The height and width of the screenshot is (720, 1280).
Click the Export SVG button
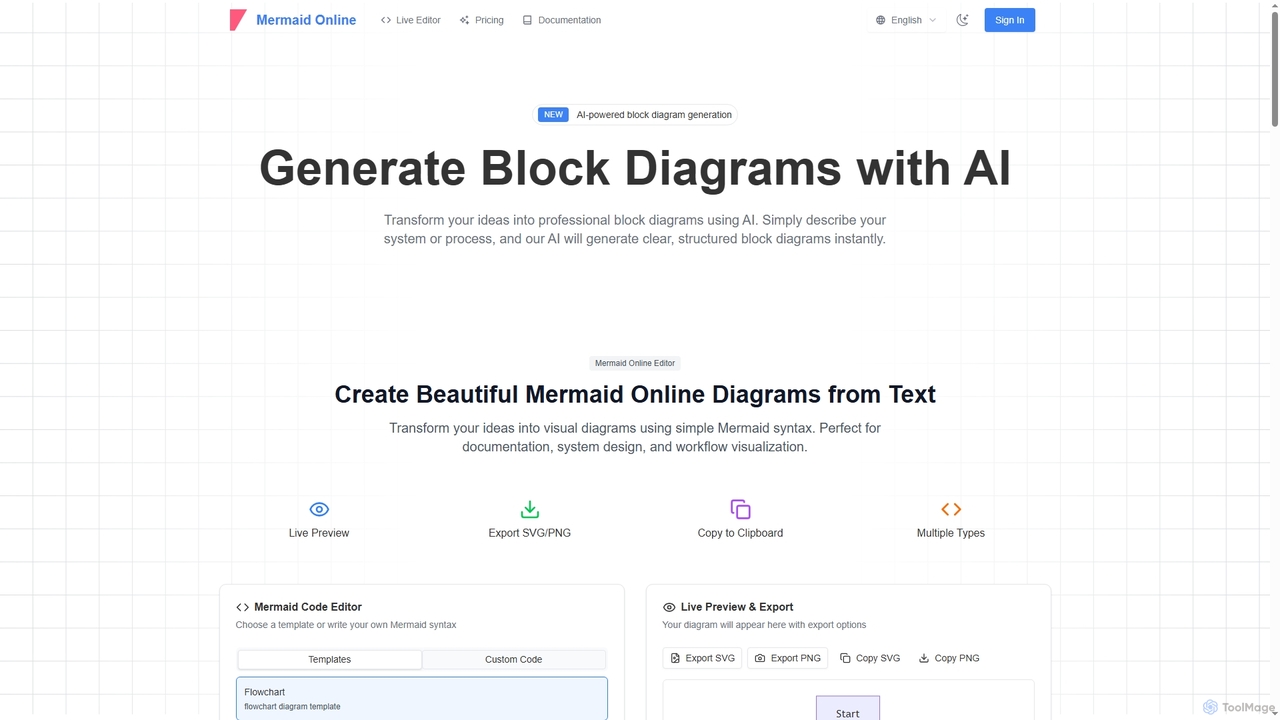tap(702, 658)
